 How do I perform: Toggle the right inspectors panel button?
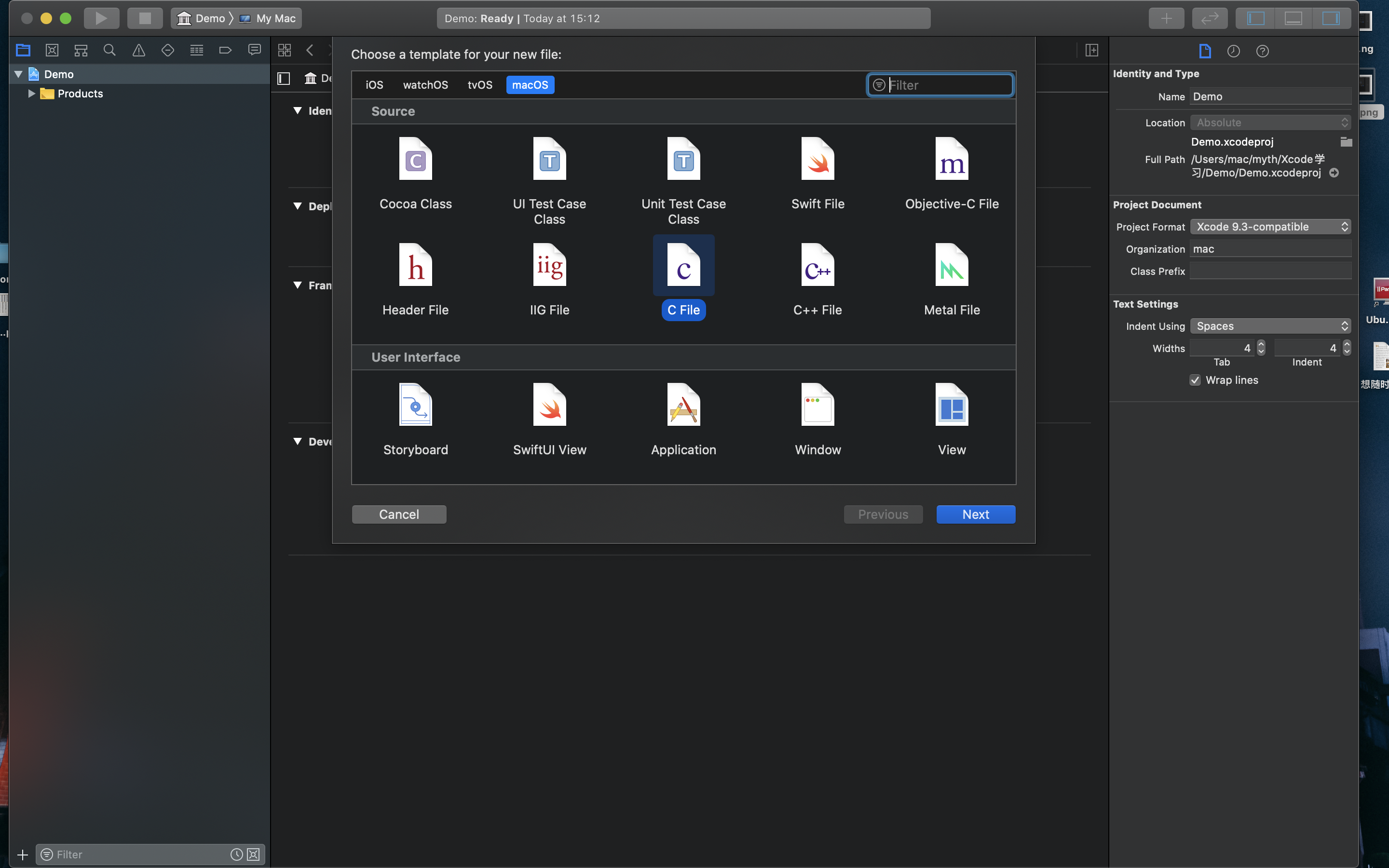tap(1331, 18)
